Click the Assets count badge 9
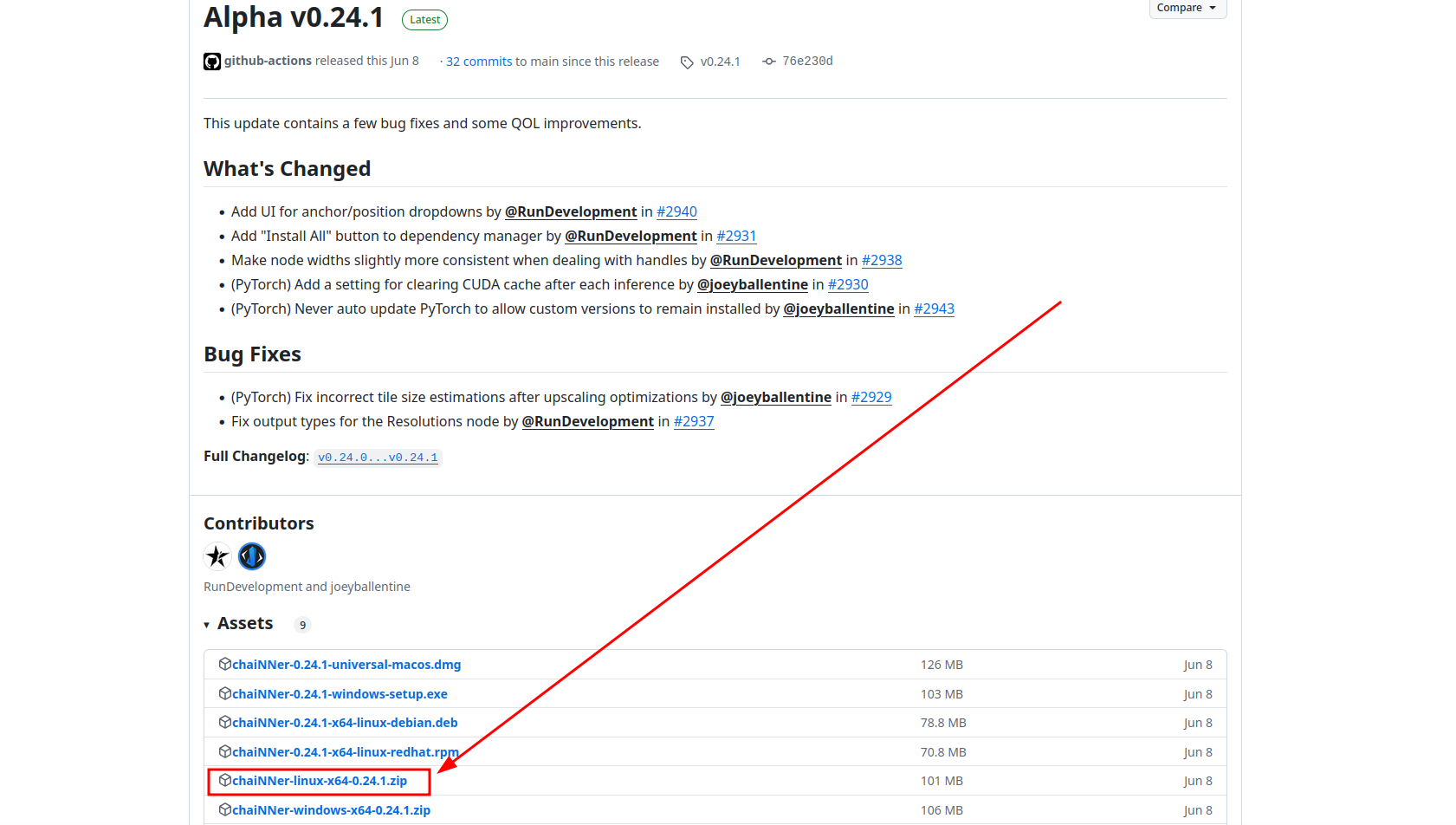 coord(302,625)
